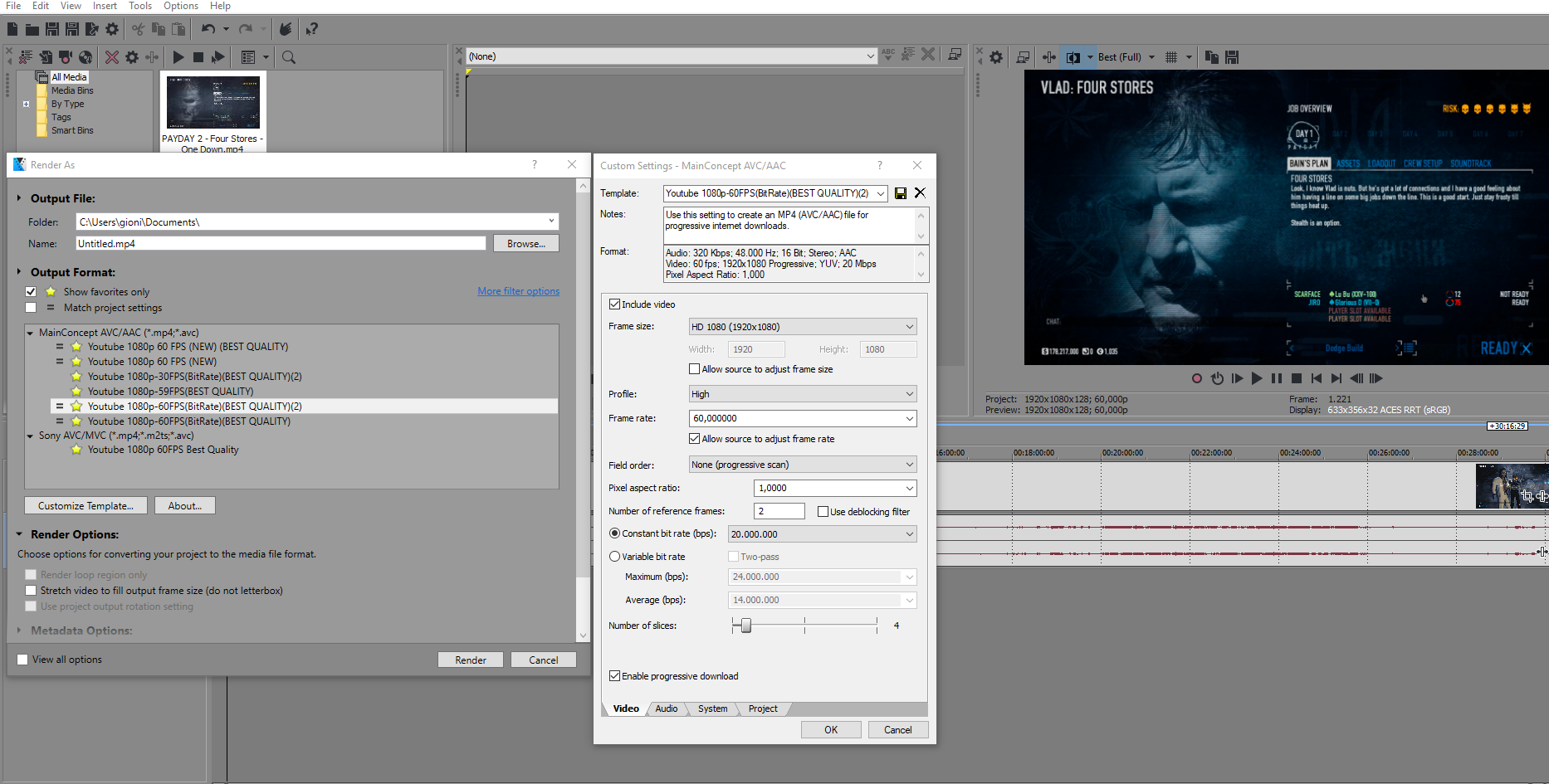This screenshot has width=1549, height=784.
Task: Click the Open project folder icon
Action: [x=32, y=29]
